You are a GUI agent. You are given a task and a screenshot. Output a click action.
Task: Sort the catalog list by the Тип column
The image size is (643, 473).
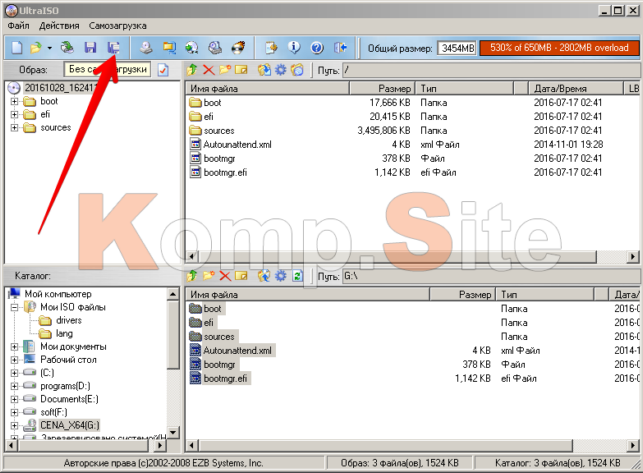pyautogui.click(x=545, y=295)
